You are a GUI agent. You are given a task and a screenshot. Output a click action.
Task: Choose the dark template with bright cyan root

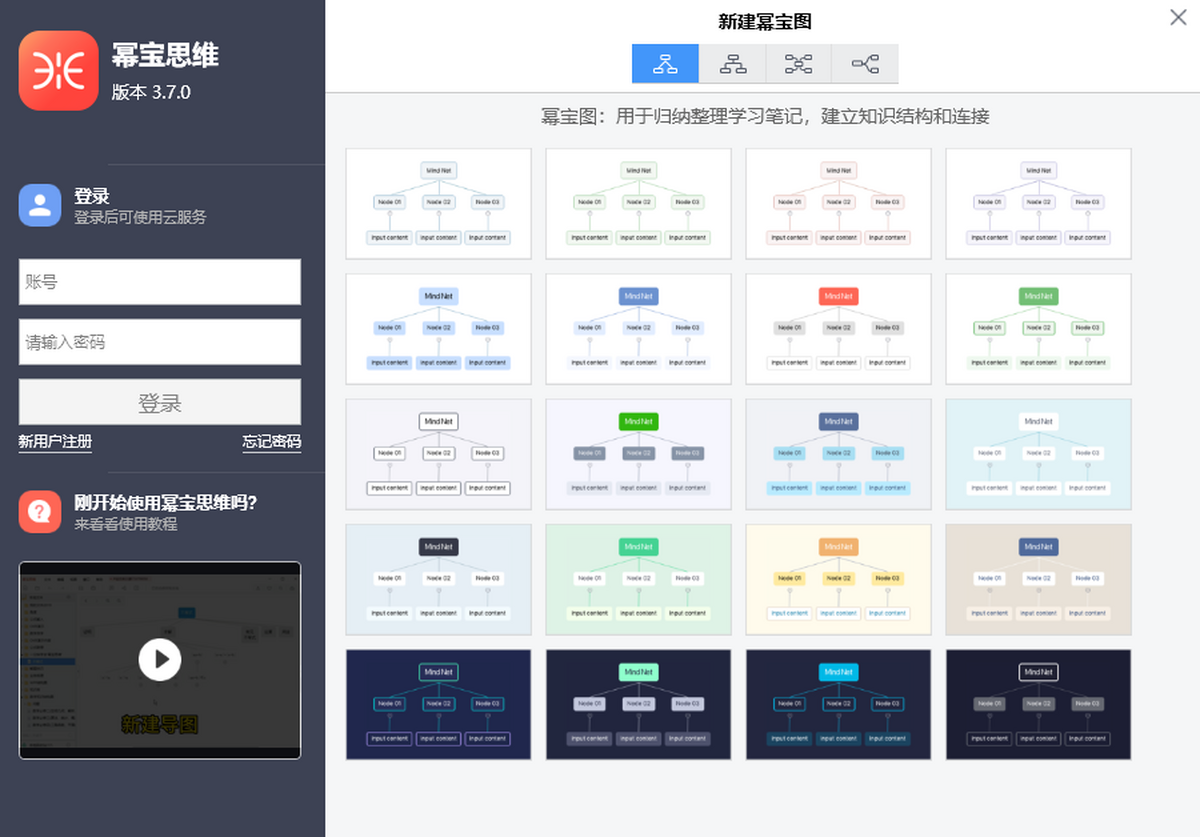pos(838,704)
